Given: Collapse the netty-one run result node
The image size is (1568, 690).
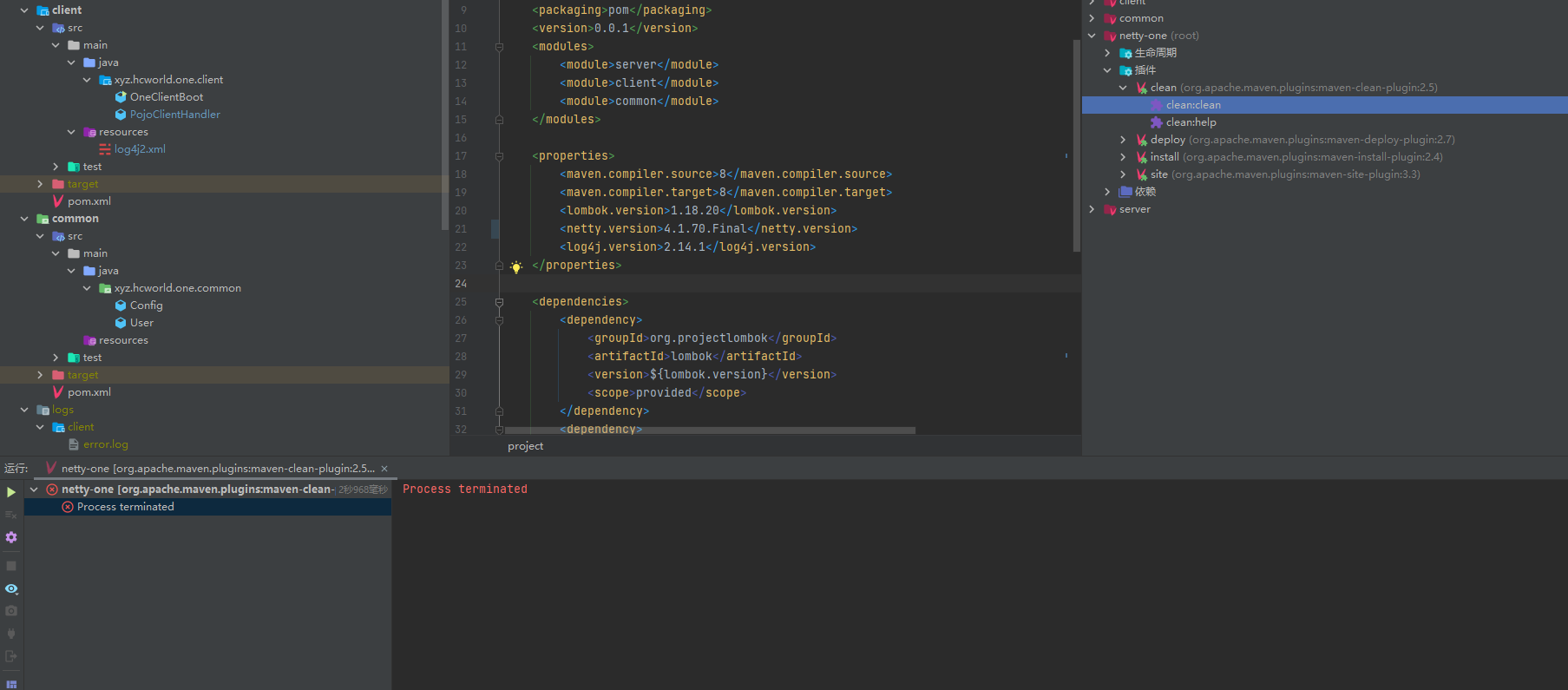Looking at the screenshot, I should click(34, 490).
